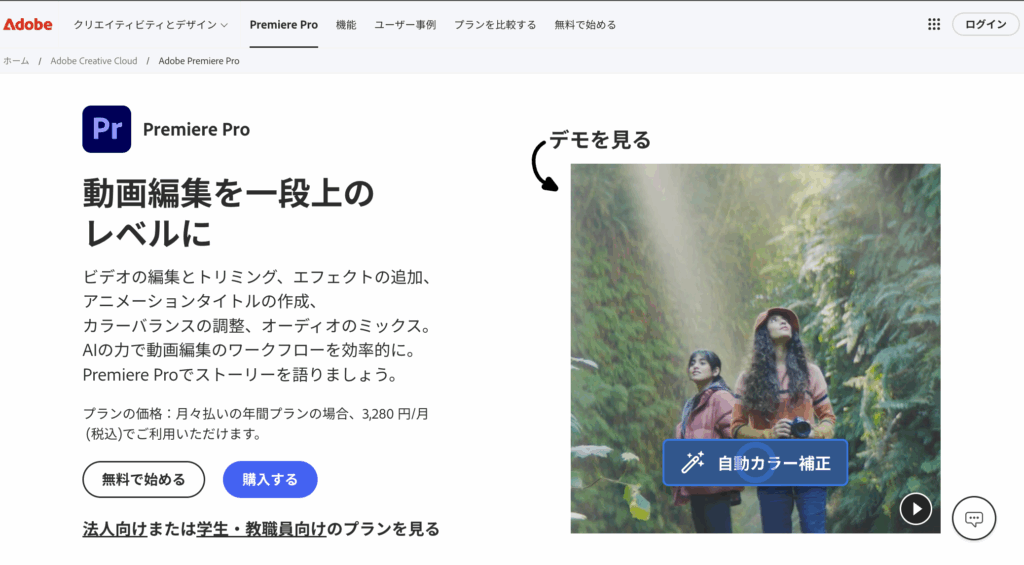
Task: Open the 法人向け link
Action: [115, 528]
